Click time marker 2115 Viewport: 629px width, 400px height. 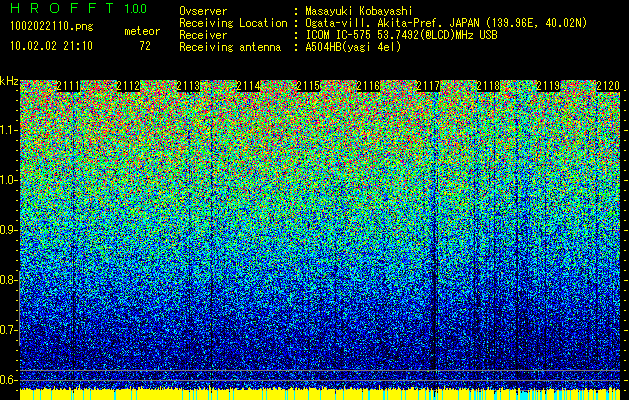click(x=308, y=86)
